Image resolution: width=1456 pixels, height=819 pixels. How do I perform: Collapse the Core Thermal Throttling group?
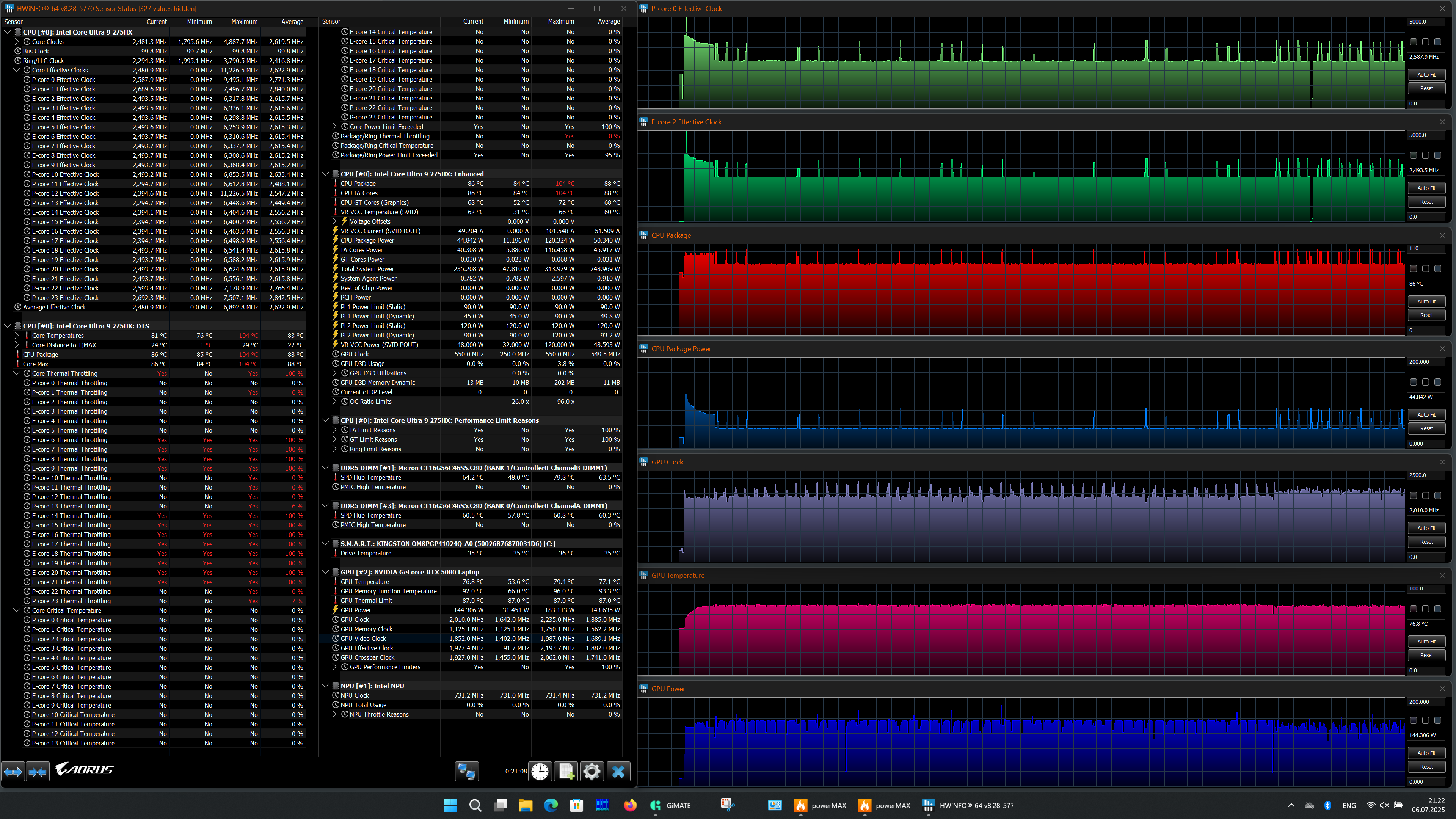pyautogui.click(x=17, y=373)
